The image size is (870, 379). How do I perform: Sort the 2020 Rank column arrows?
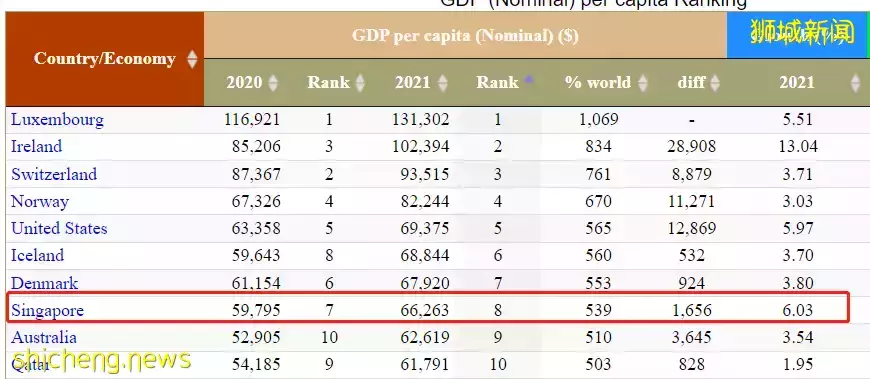360,83
